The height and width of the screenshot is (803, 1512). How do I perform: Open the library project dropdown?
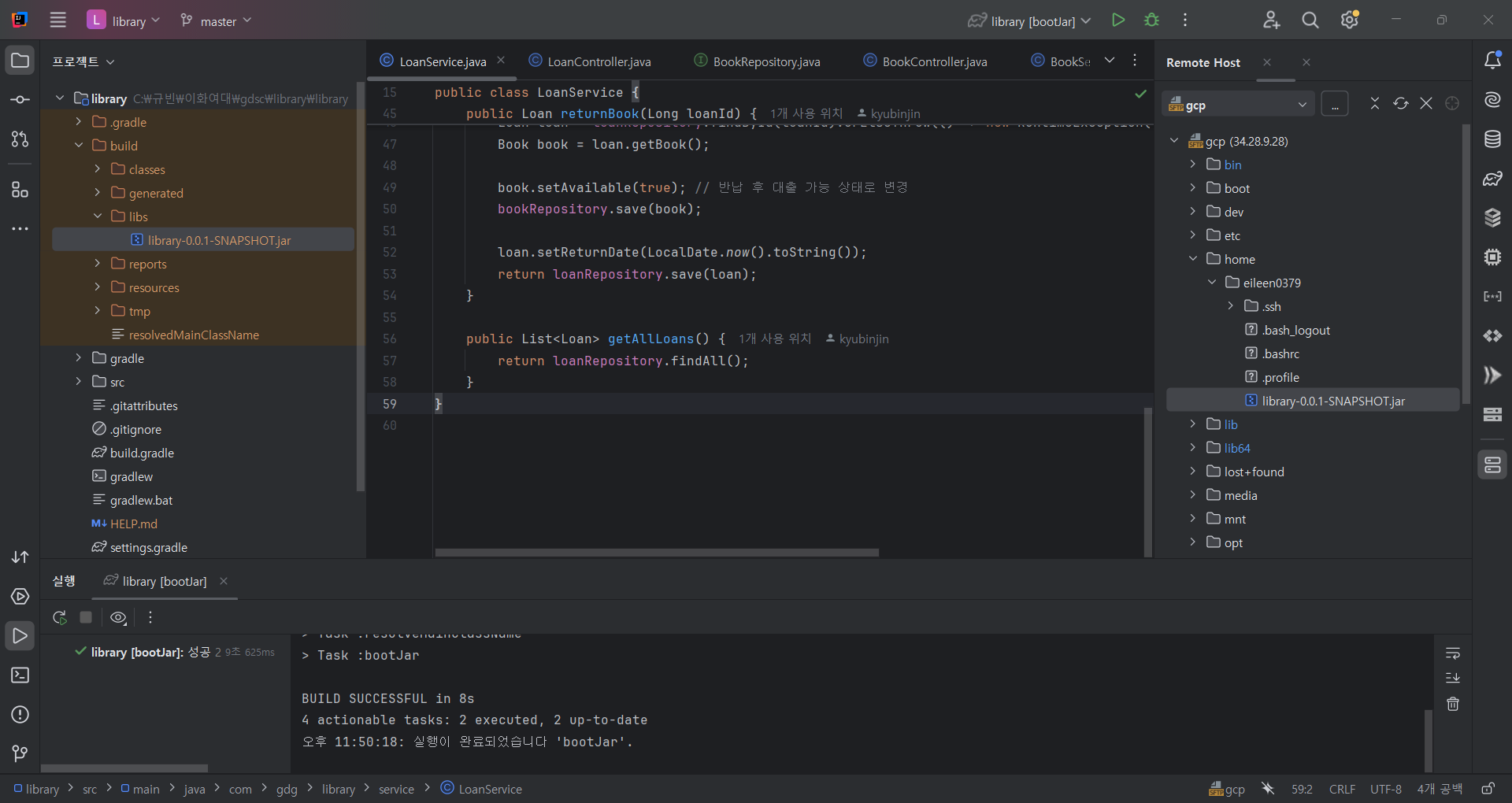124,20
